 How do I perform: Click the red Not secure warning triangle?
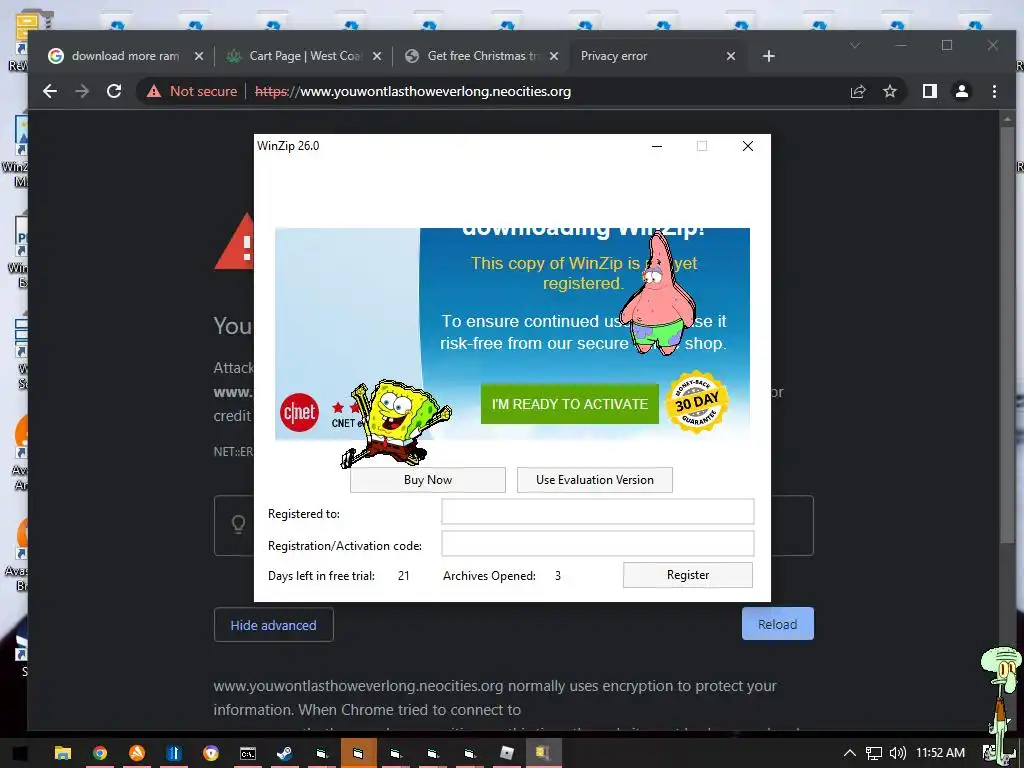154,91
